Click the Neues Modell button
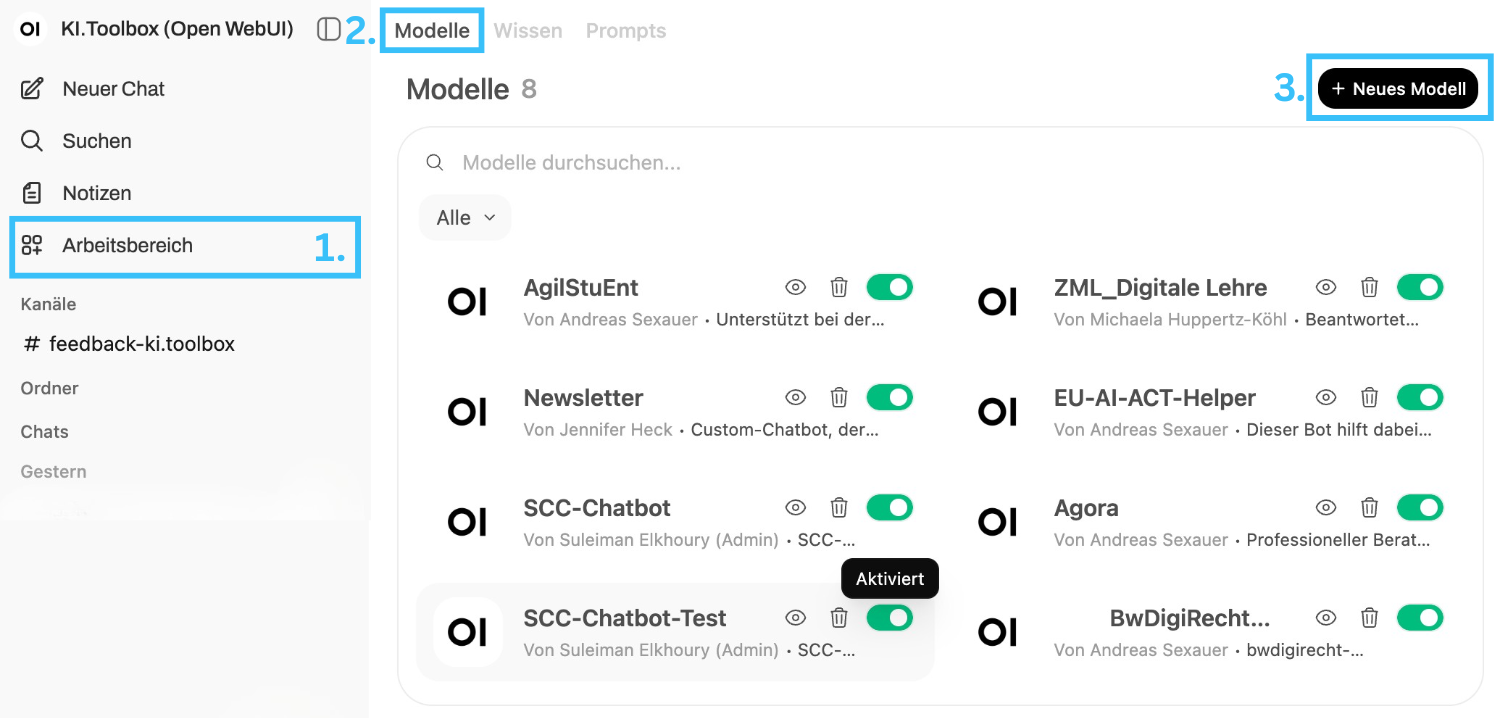 point(1397,89)
